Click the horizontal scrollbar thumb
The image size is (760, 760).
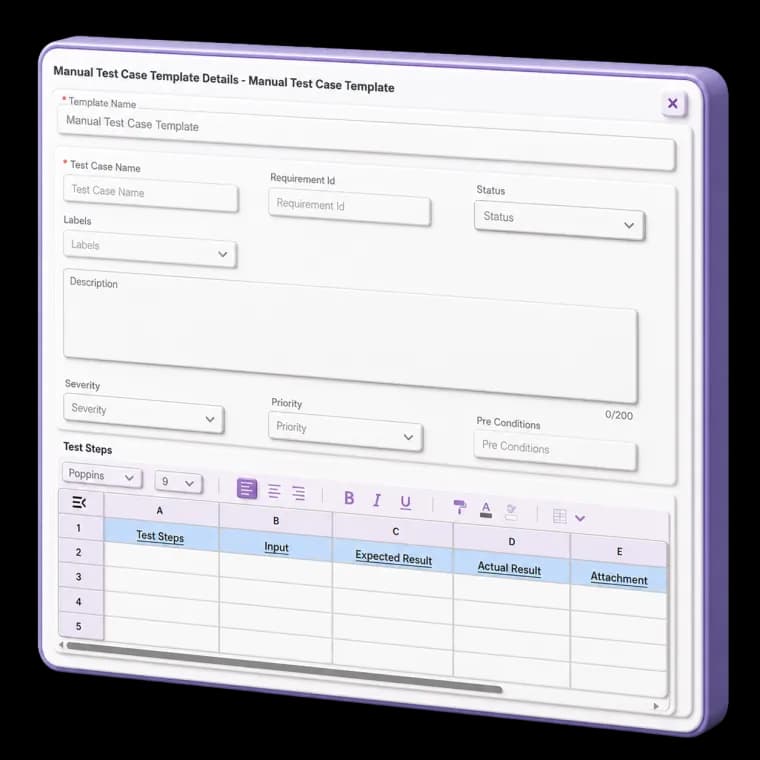(x=284, y=667)
